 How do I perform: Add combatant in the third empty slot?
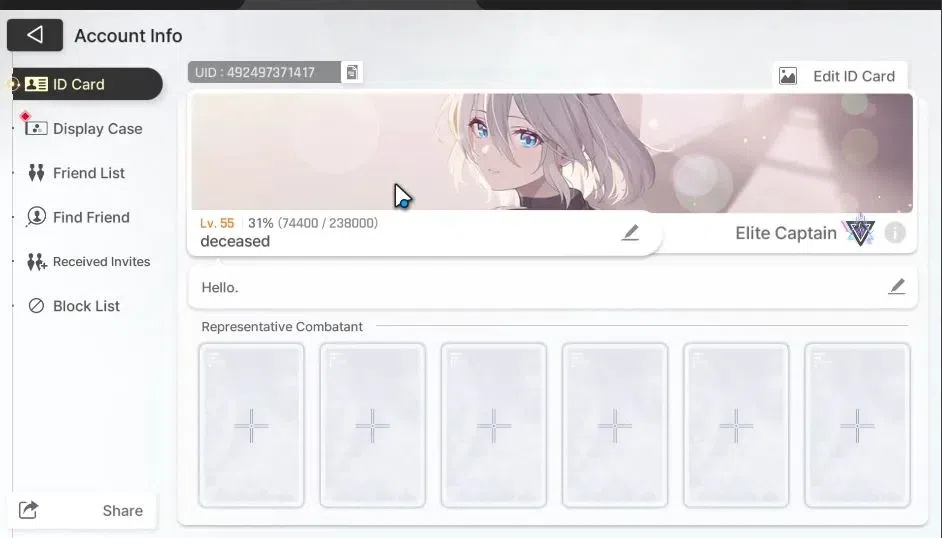pos(494,426)
